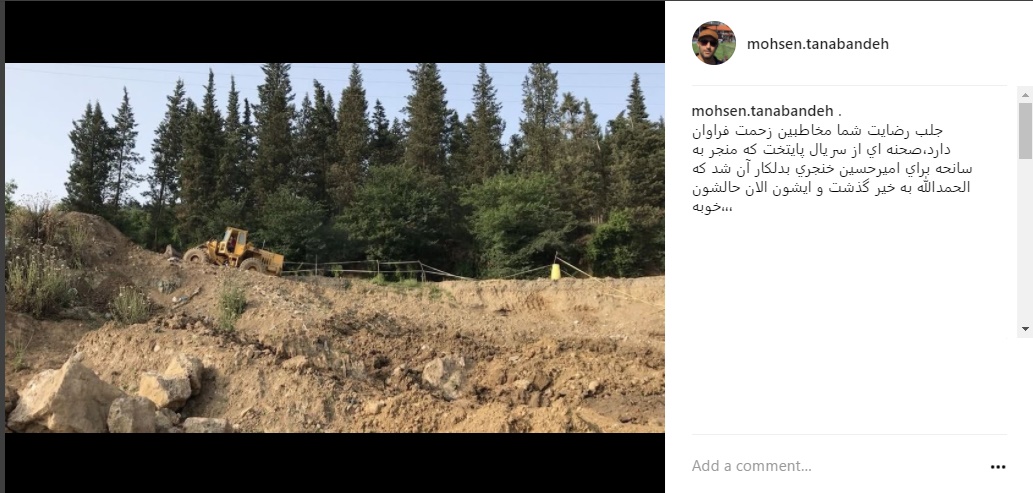The width and height of the screenshot is (1033, 493).
Task: Click the caption scrollbar up arrow
Action: pos(1025,95)
